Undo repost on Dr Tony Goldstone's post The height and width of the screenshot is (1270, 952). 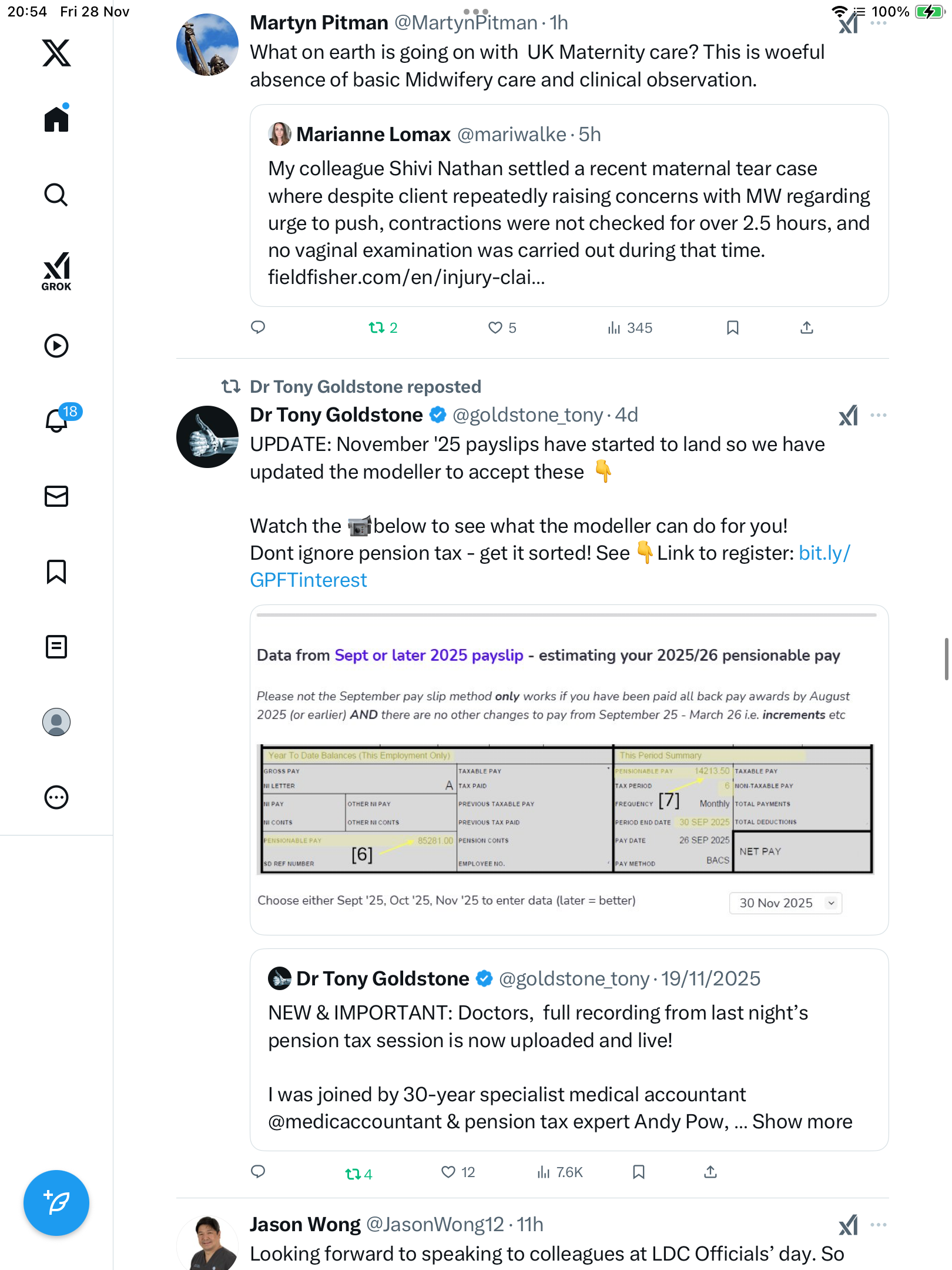tap(353, 1174)
